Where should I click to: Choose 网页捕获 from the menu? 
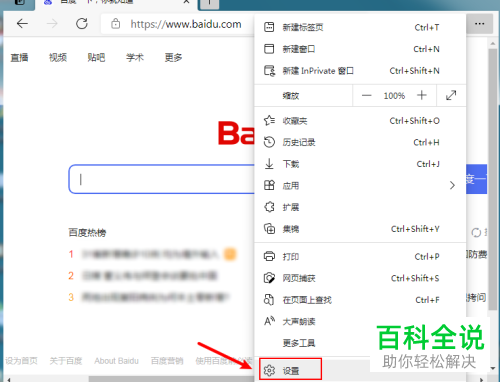tap(360, 278)
